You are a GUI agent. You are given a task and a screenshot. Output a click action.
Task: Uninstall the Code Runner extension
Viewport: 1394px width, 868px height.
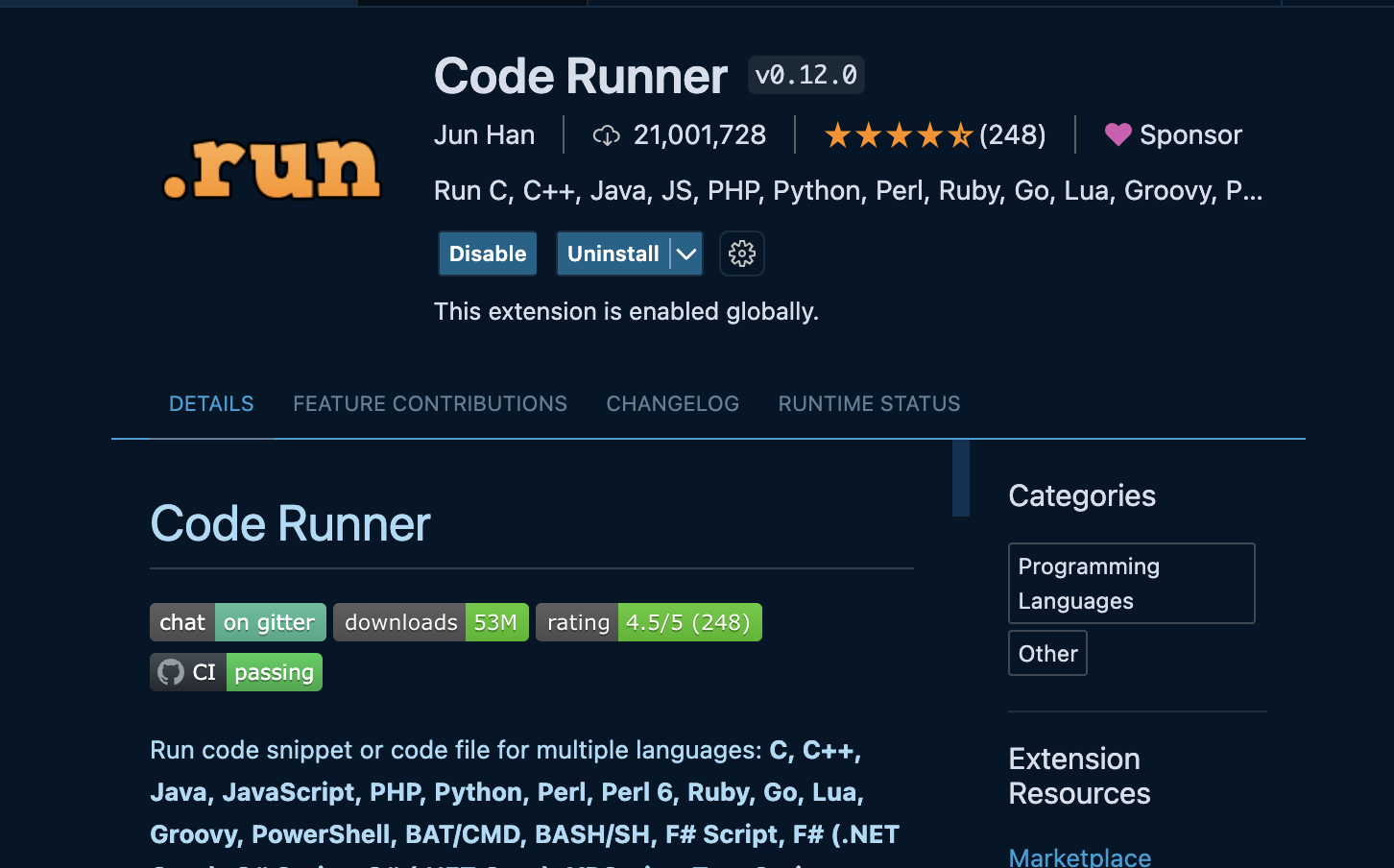[x=613, y=253]
